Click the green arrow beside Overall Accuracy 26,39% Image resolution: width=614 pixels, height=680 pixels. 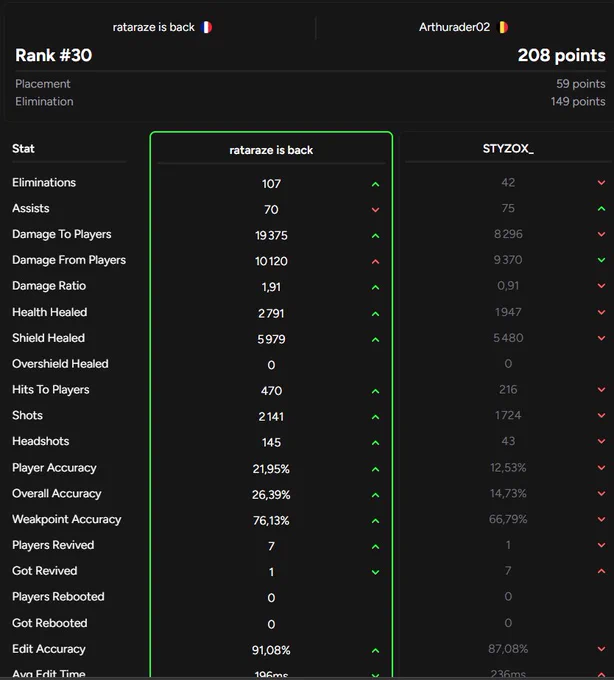tap(376, 495)
